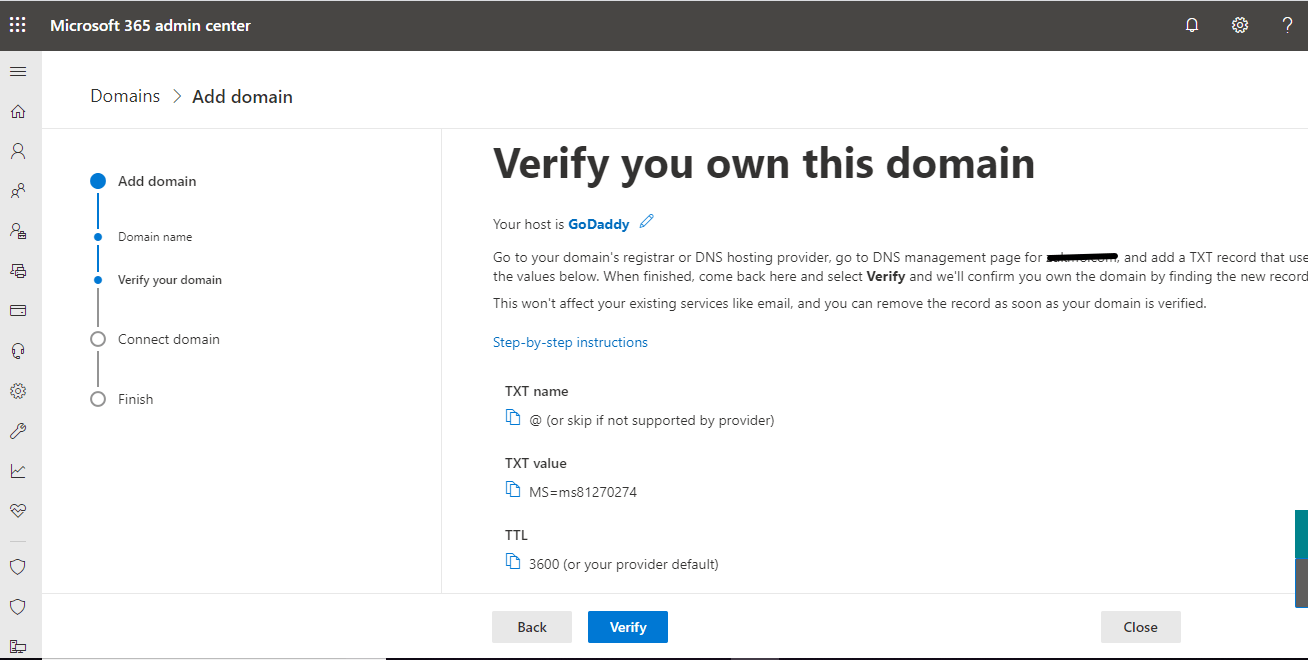
Task: Open the Billing card icon in sidebar
Action: (x=18, y=311)
